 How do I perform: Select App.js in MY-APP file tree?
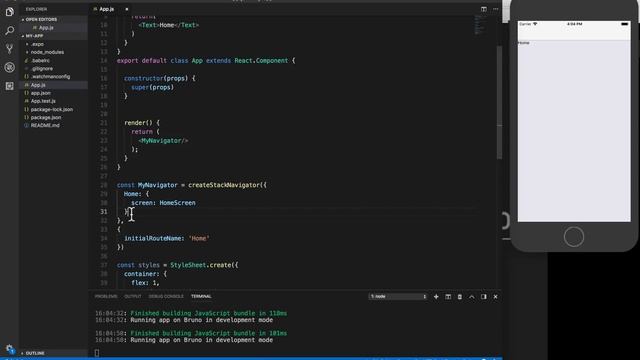(x=38, y=85)
